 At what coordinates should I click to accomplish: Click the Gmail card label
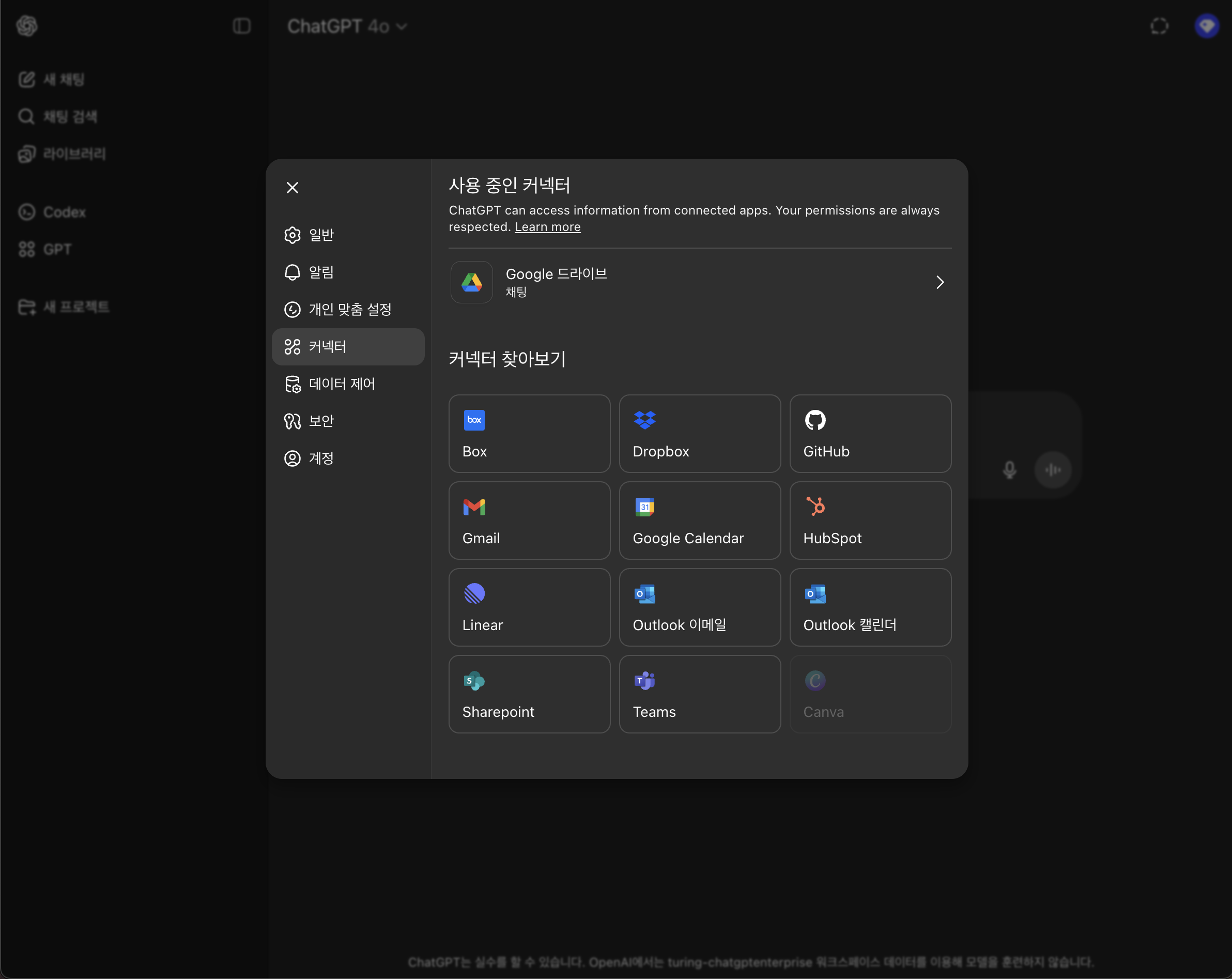click(x=481, y=539)
